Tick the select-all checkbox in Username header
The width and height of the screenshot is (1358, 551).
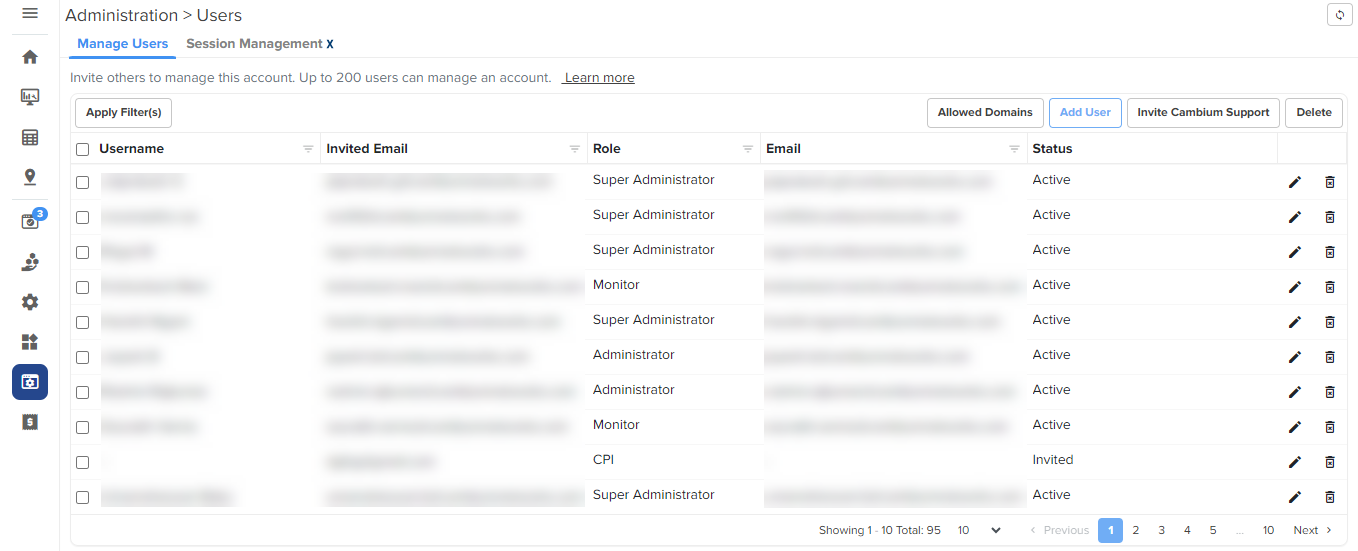pyautogui.click(x=83, y=149)
